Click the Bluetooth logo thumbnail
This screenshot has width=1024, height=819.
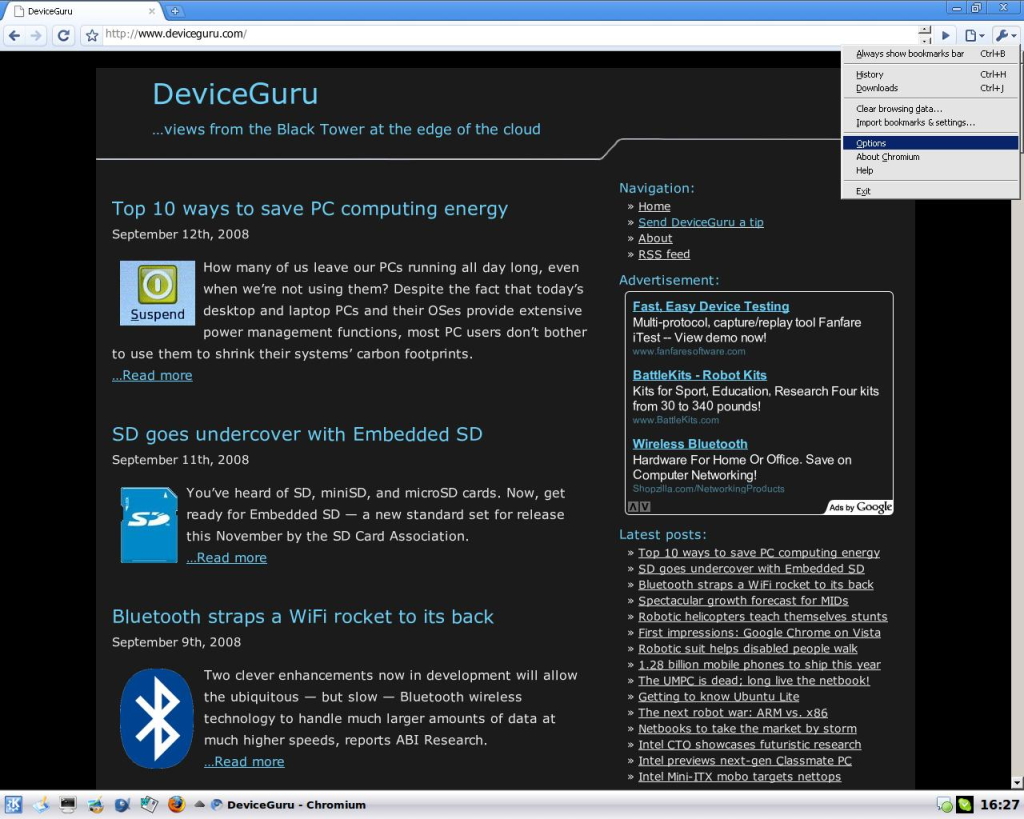(157, 718)
